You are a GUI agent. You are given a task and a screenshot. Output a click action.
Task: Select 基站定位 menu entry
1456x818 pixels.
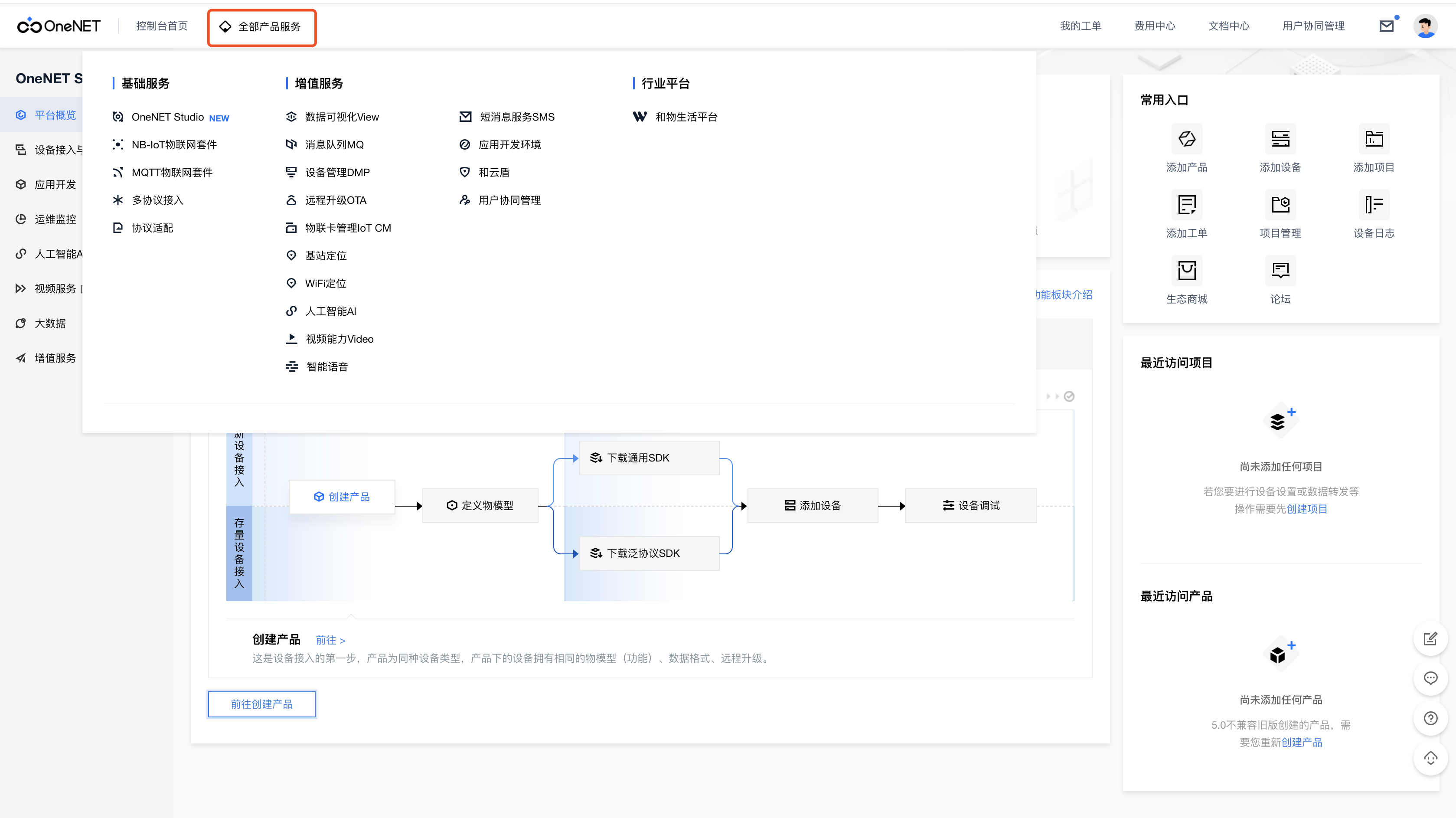pyautogui.click(x=316, y=255)
